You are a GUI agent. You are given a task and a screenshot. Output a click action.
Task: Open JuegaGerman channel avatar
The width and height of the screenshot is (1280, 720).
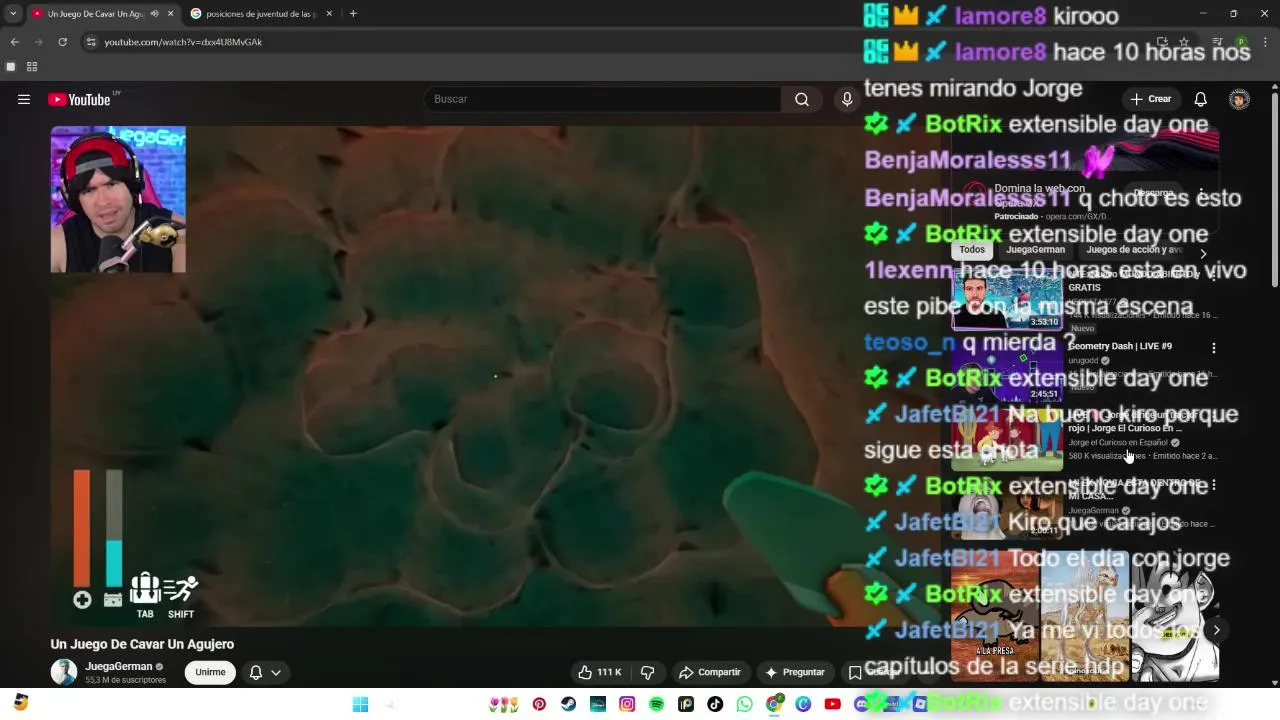(x=64, y=672)
